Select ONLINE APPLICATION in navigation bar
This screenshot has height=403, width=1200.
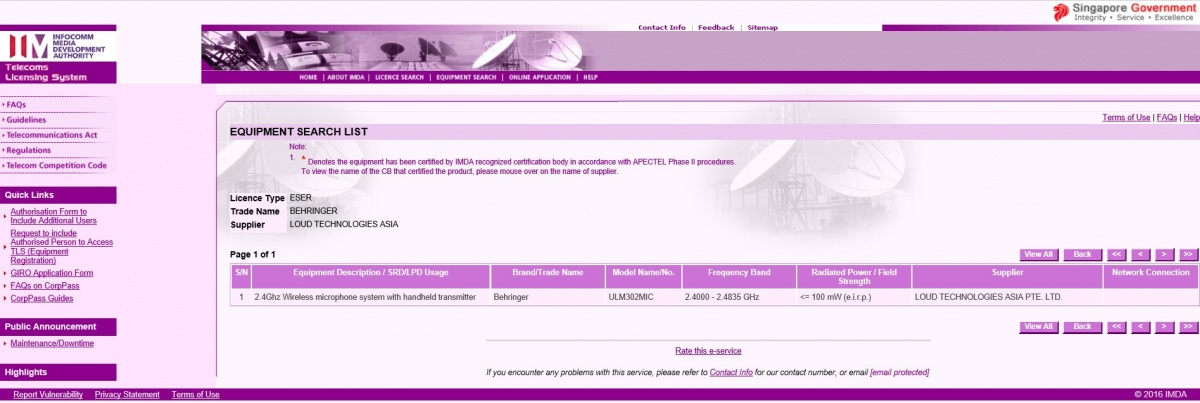[x=539, y=77]
